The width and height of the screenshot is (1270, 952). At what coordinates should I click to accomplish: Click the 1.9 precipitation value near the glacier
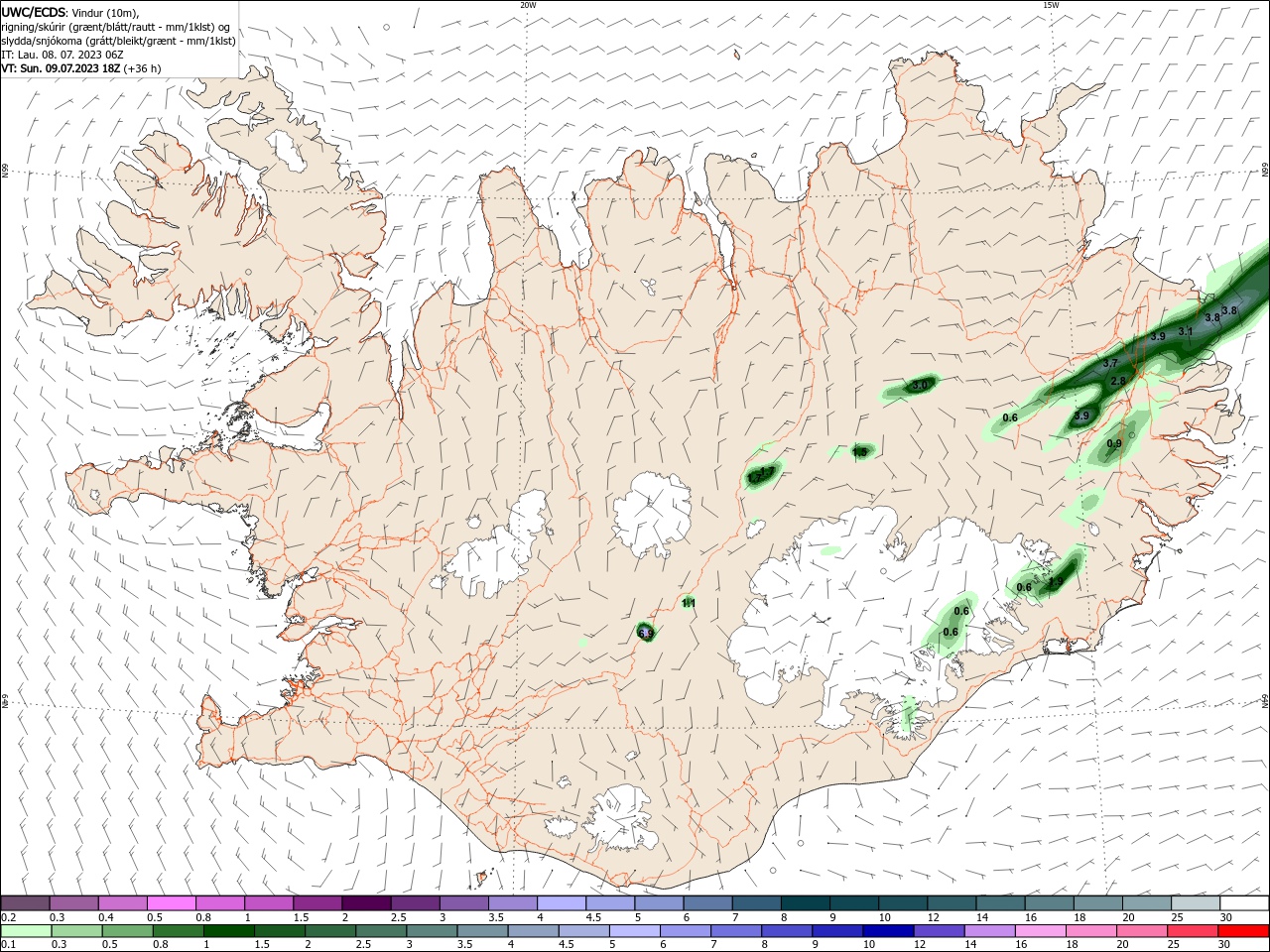pyautogui.click(x=1055, y=582)
